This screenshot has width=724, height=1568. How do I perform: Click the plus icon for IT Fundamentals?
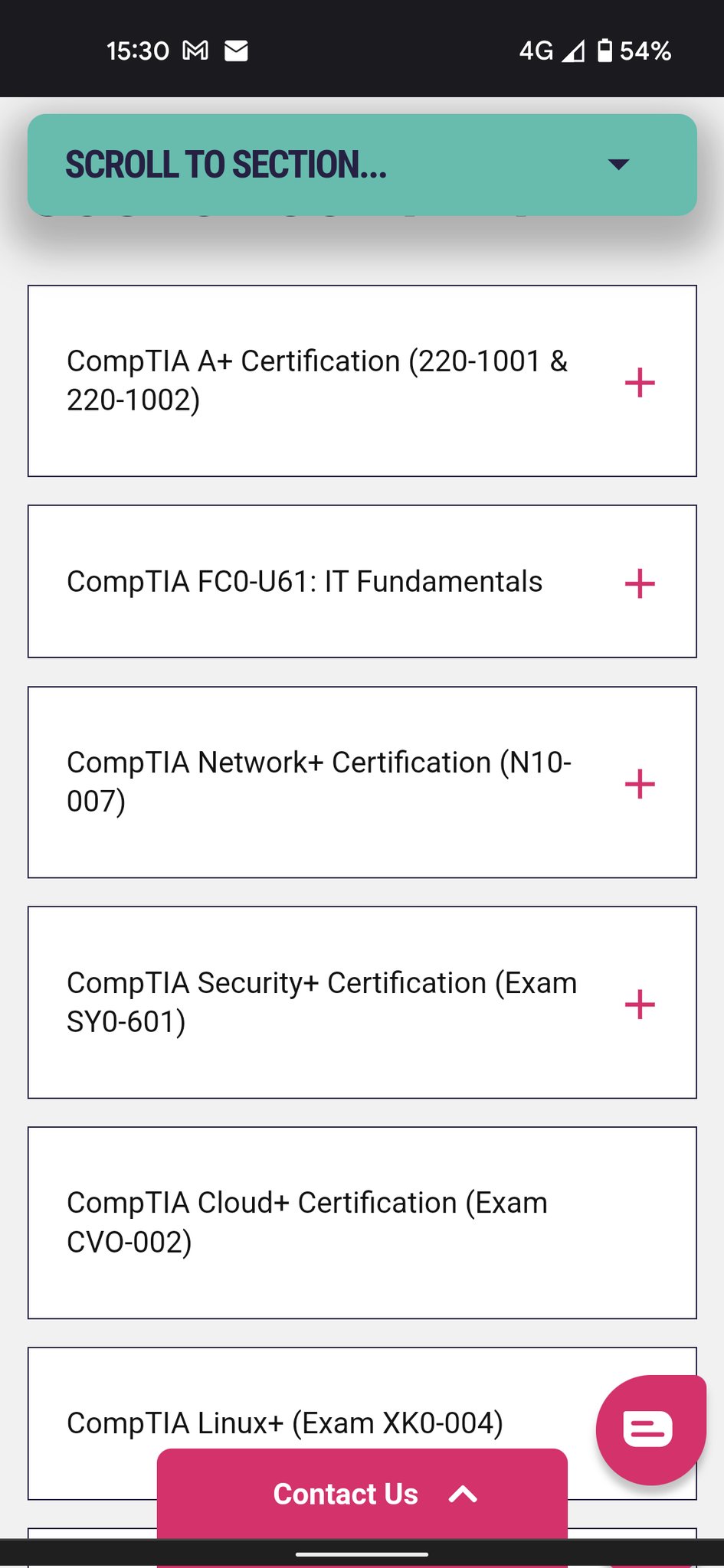pyautogui.click(x=640, y=583)
